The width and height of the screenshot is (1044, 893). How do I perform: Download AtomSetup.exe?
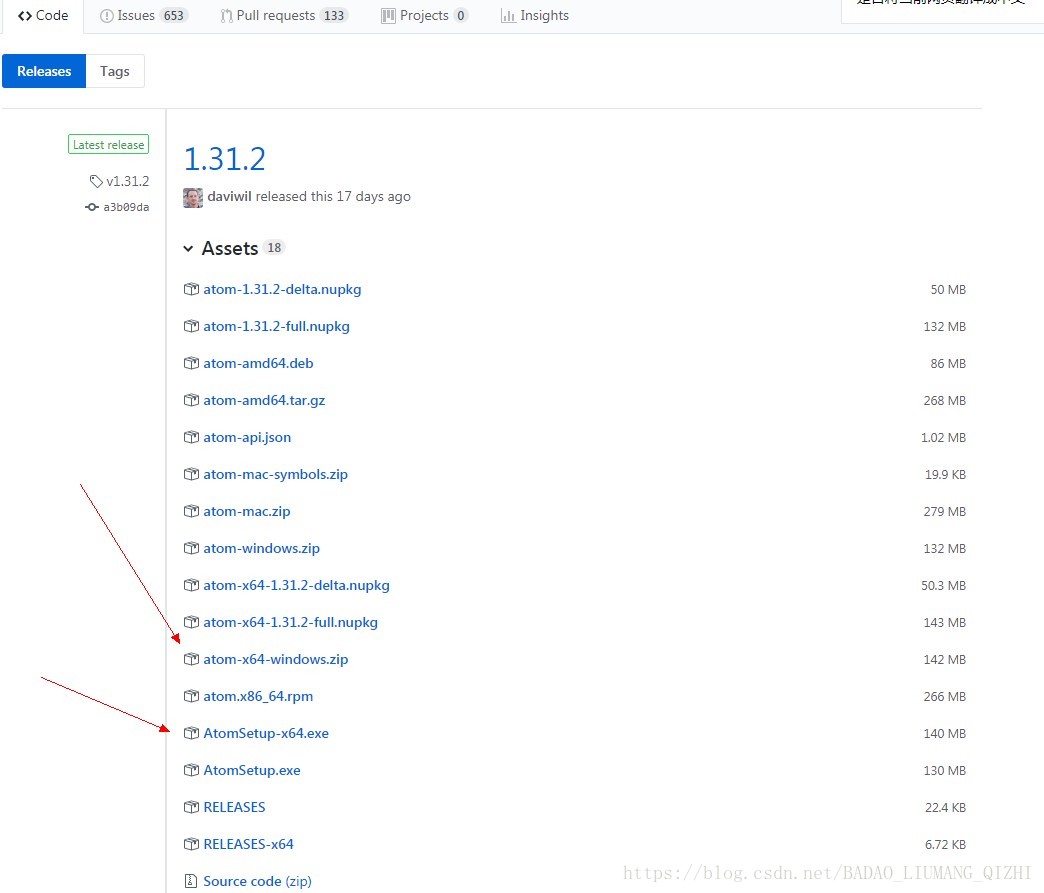click(x=252, y=770)
